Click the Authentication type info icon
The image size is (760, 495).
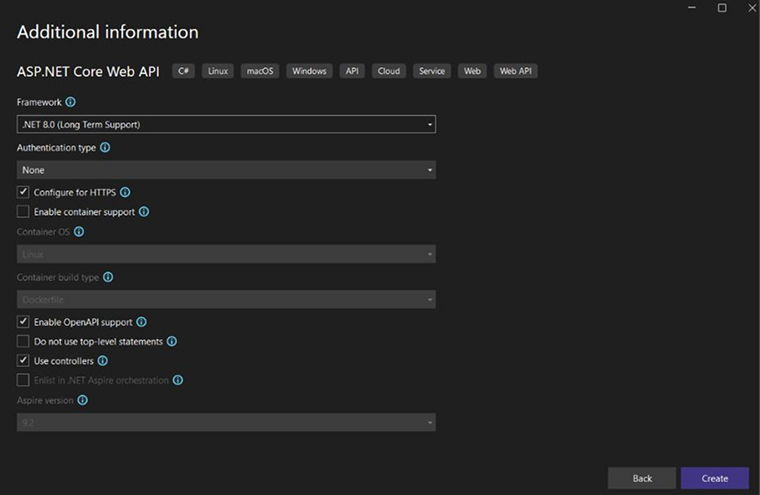point(105,147)
